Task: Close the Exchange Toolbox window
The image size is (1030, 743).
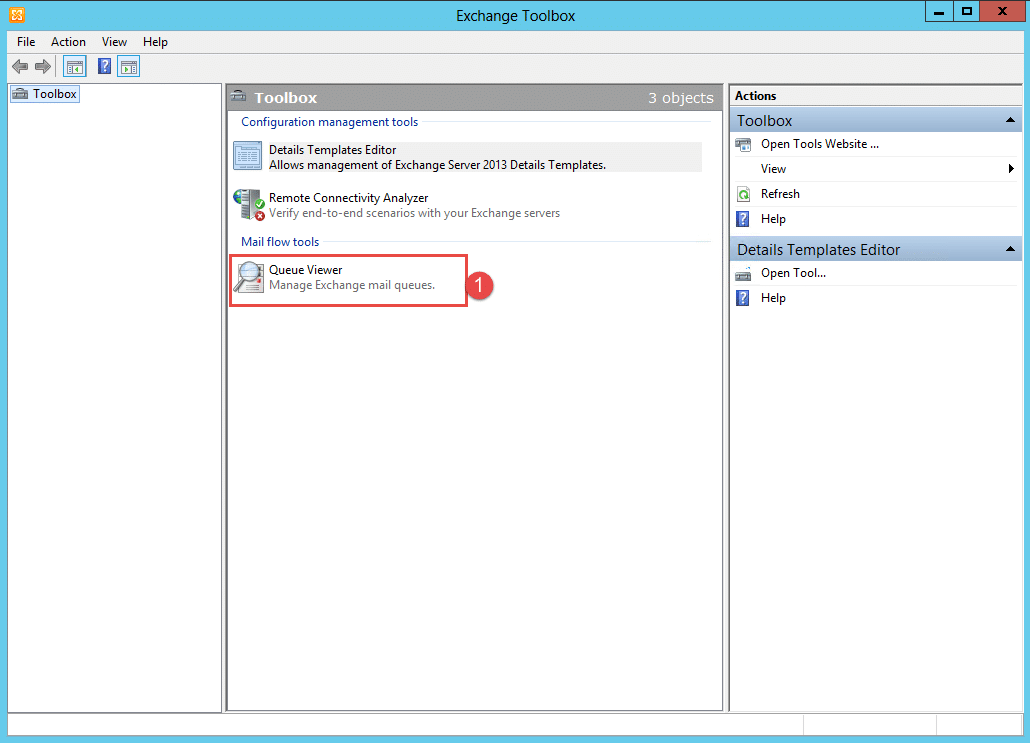Action: click(1002, 11)
